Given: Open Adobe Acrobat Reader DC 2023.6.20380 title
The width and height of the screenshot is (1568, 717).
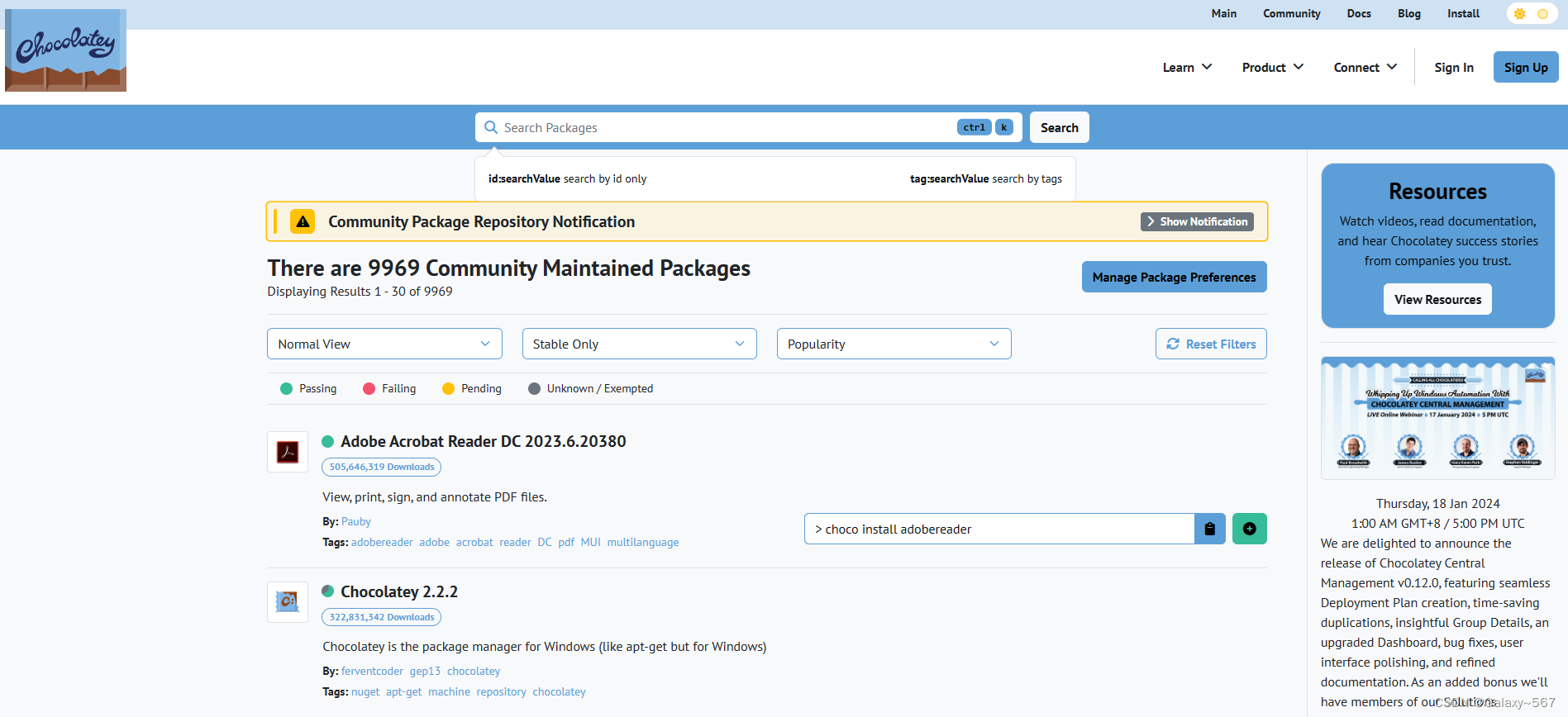Looking at the screenshot, I should [484, 441].
